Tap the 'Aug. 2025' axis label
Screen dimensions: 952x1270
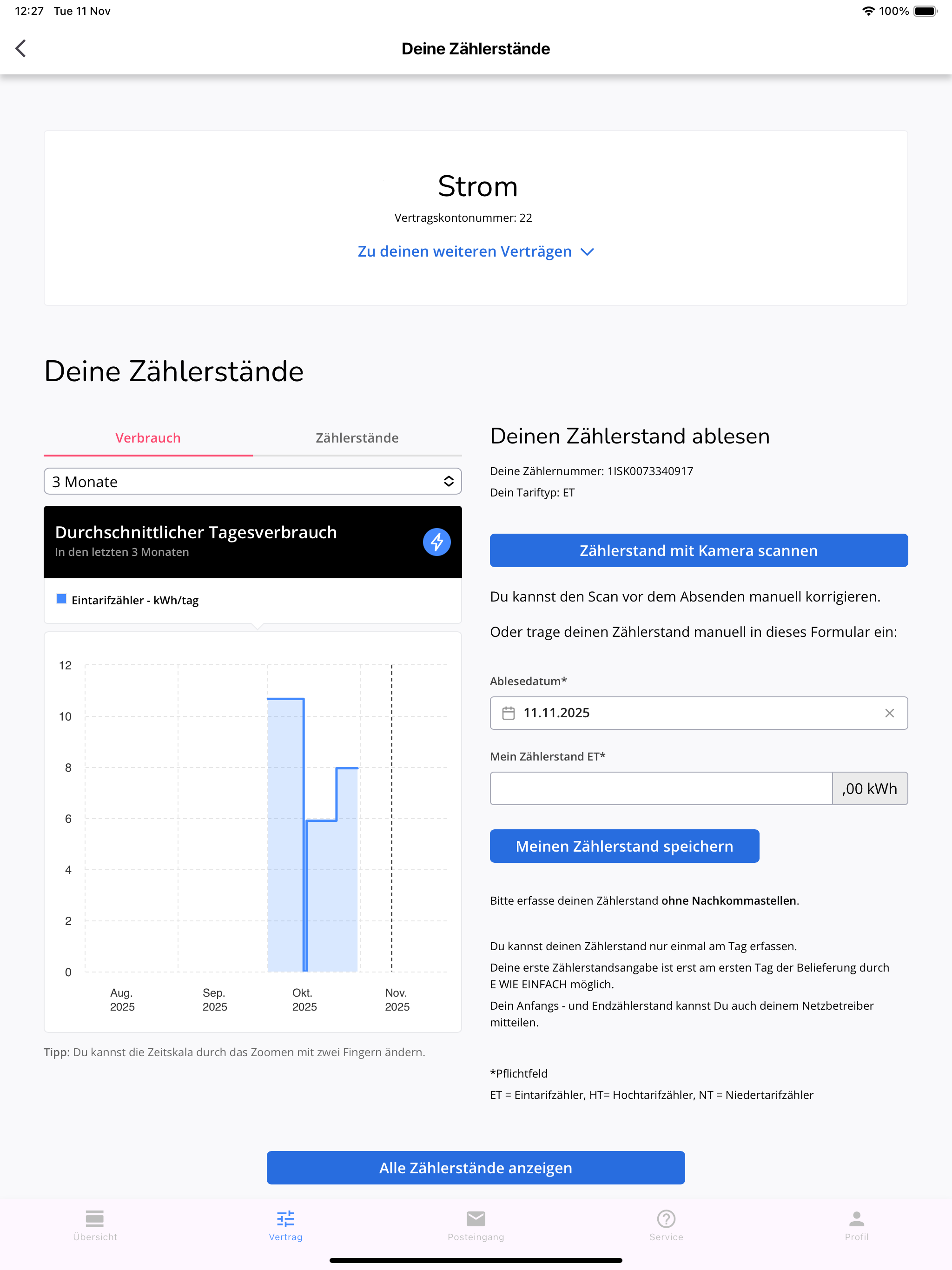tap(122, 999)
